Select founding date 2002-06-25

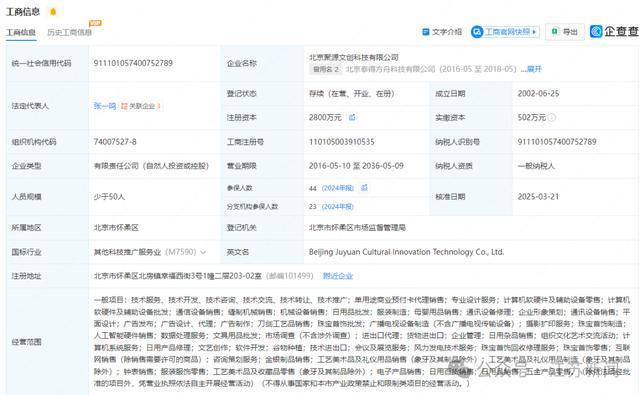click(x=538, y=93)
